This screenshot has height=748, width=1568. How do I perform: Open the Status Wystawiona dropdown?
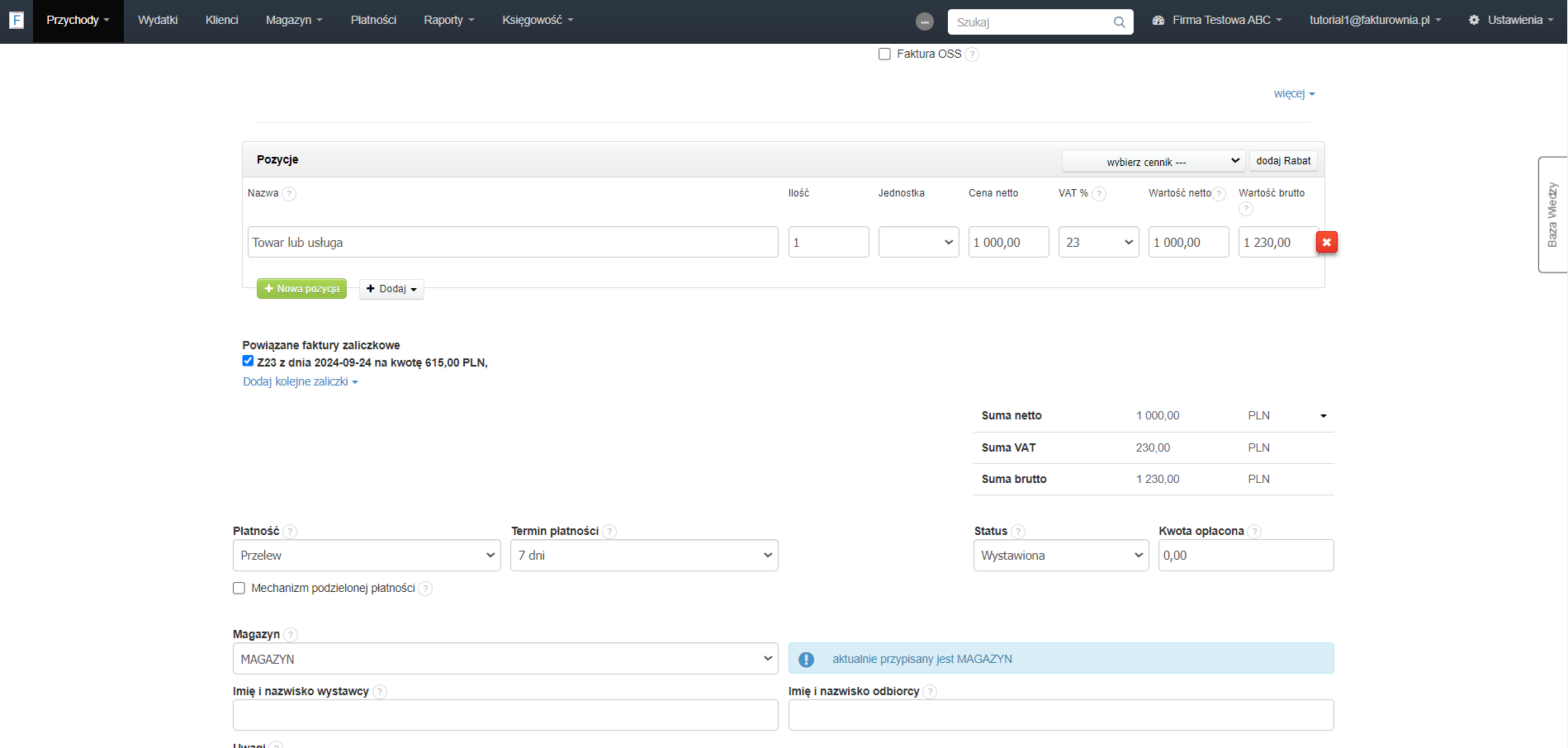1061,556
